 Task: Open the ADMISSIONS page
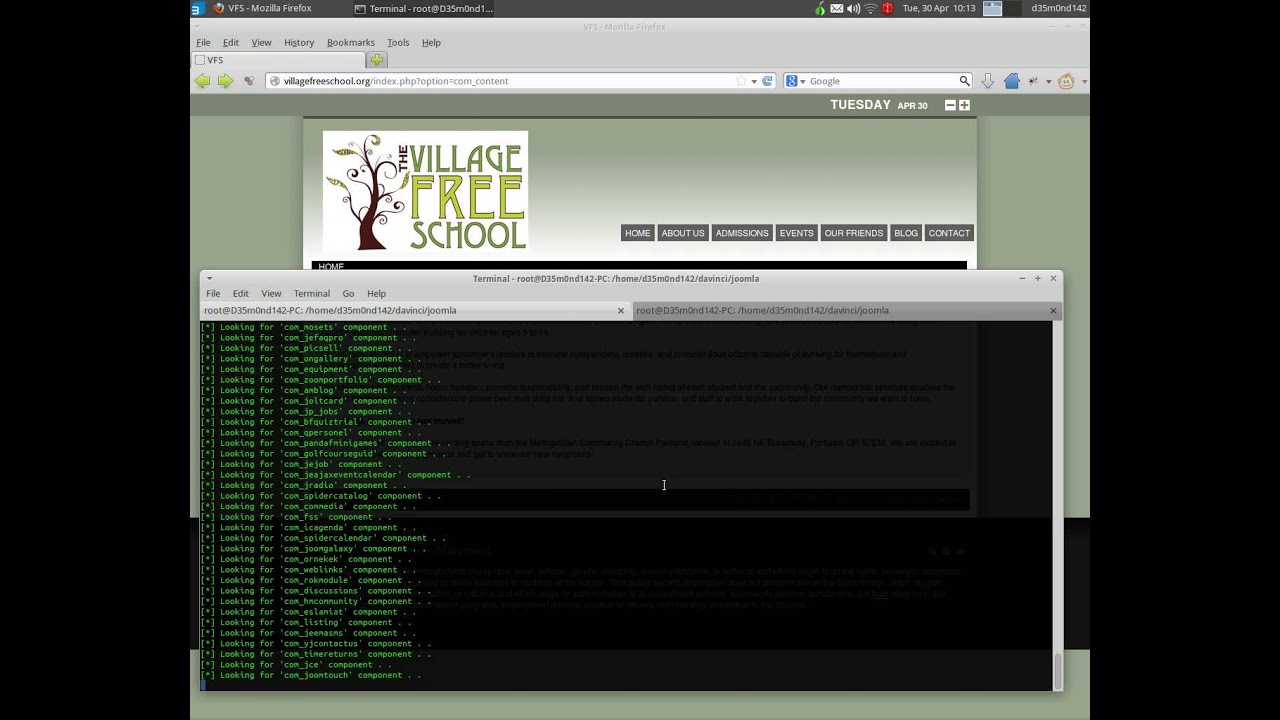pyautogui.click(x=742, y=233)
